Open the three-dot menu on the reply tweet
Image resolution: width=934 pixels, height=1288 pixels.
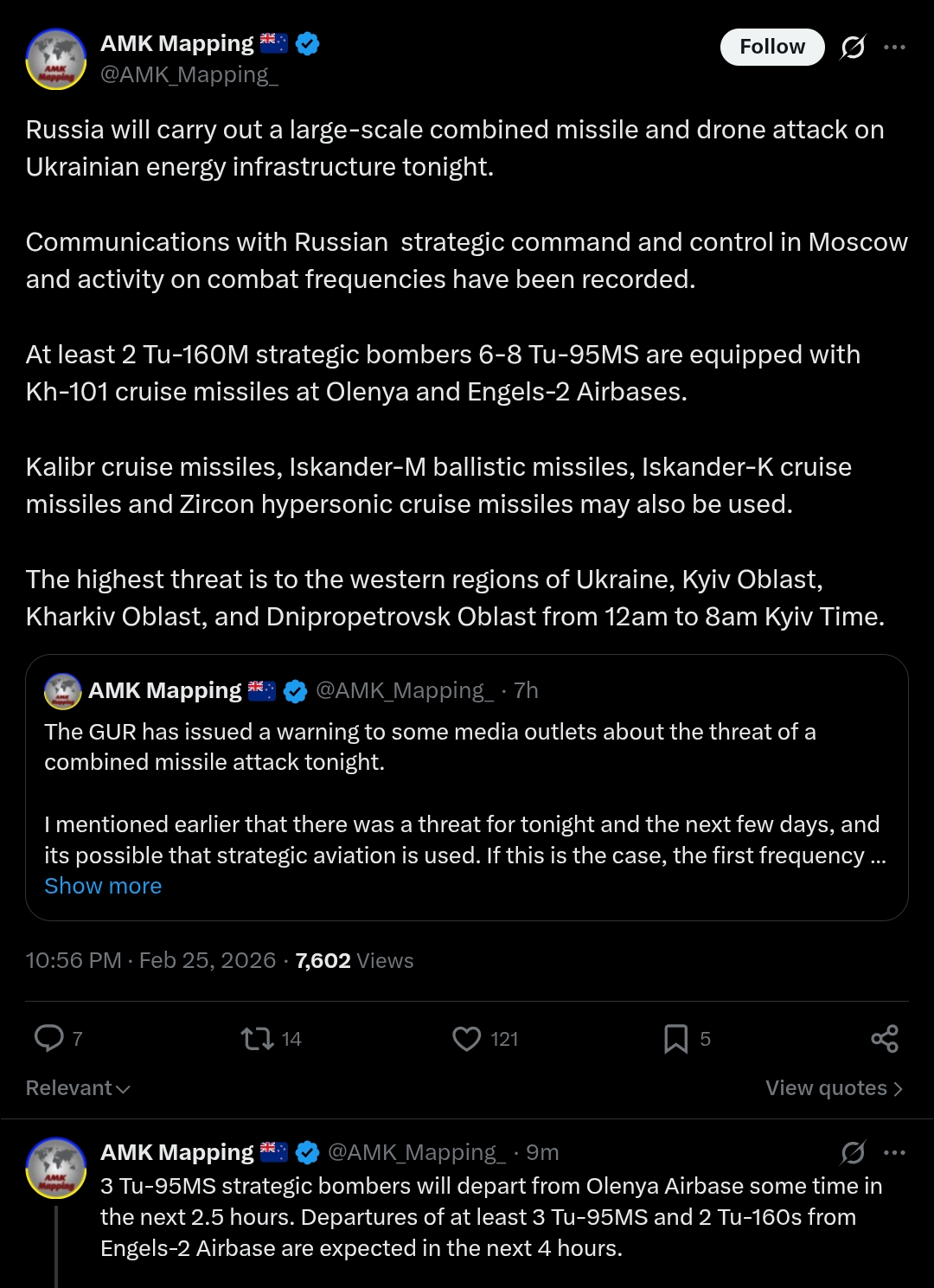pyautogui.click(x=895, y=1152)
